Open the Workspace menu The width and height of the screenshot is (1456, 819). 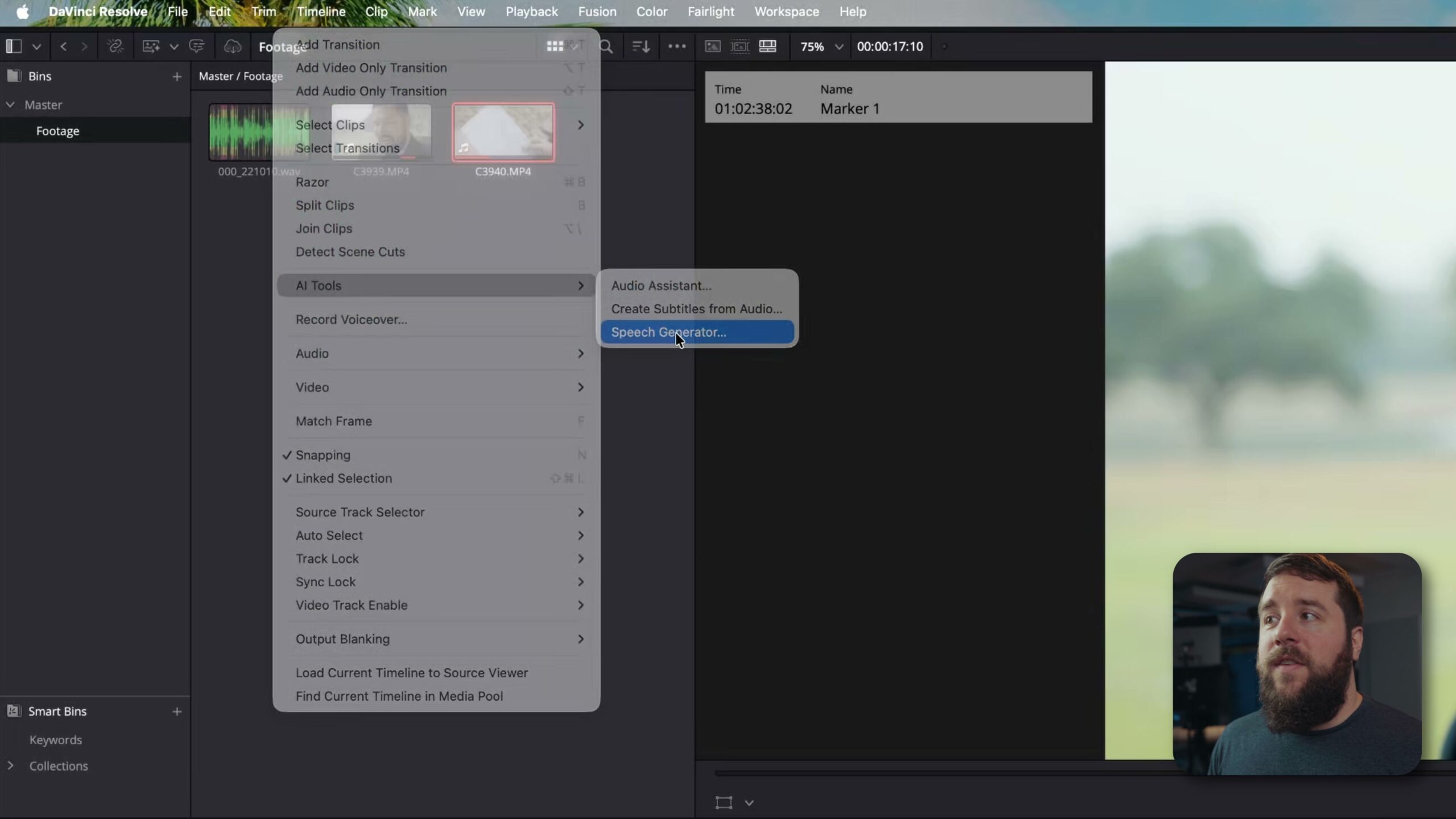[787, 11]
